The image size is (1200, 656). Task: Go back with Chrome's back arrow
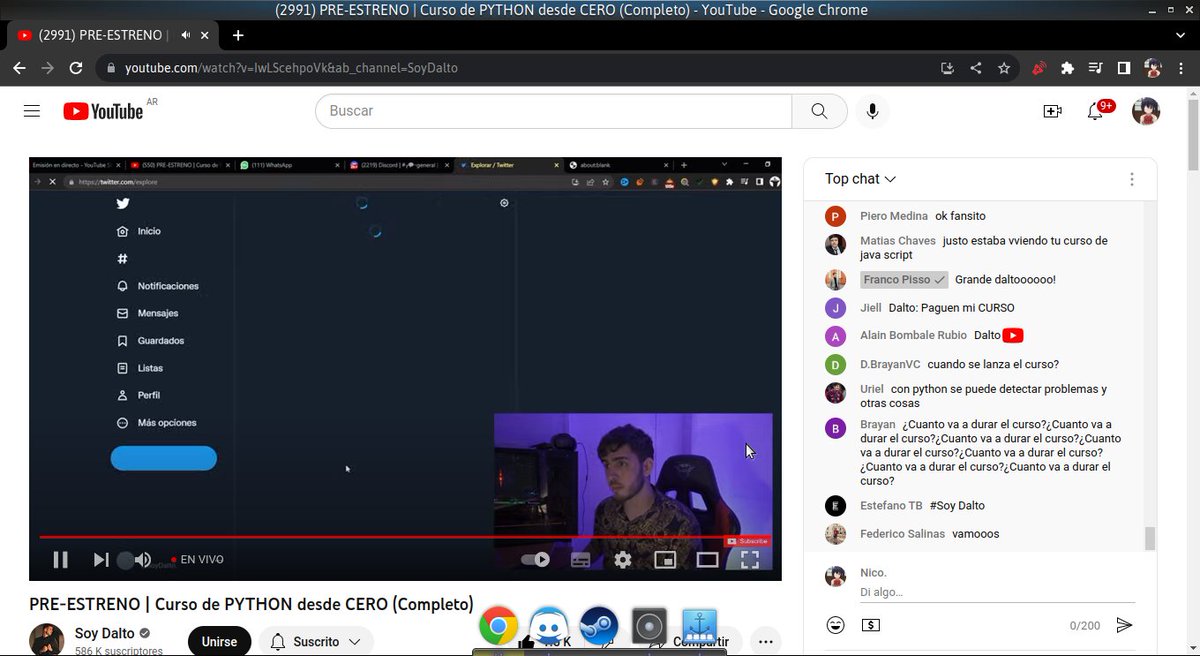pyautogui.click(x=20, y=68)
